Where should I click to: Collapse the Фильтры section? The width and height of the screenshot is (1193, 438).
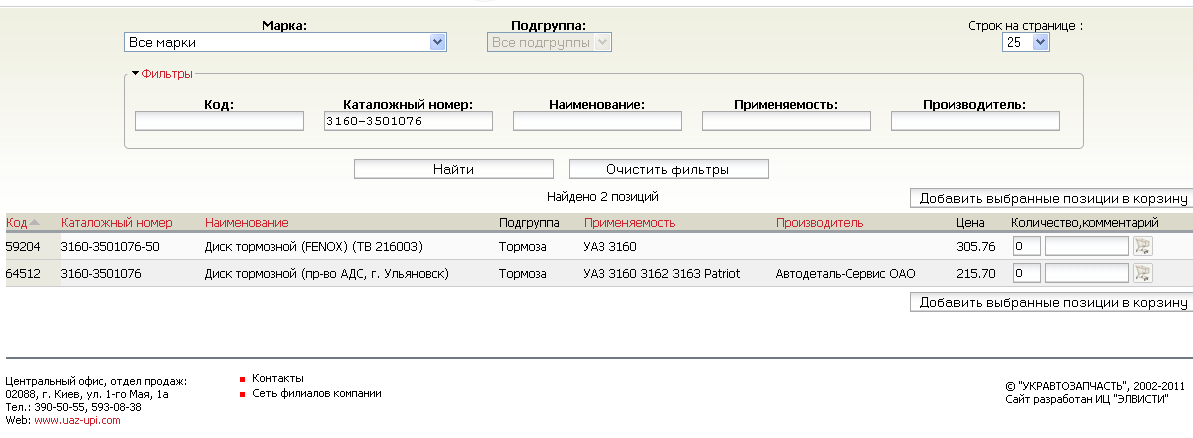pos(162,74)
